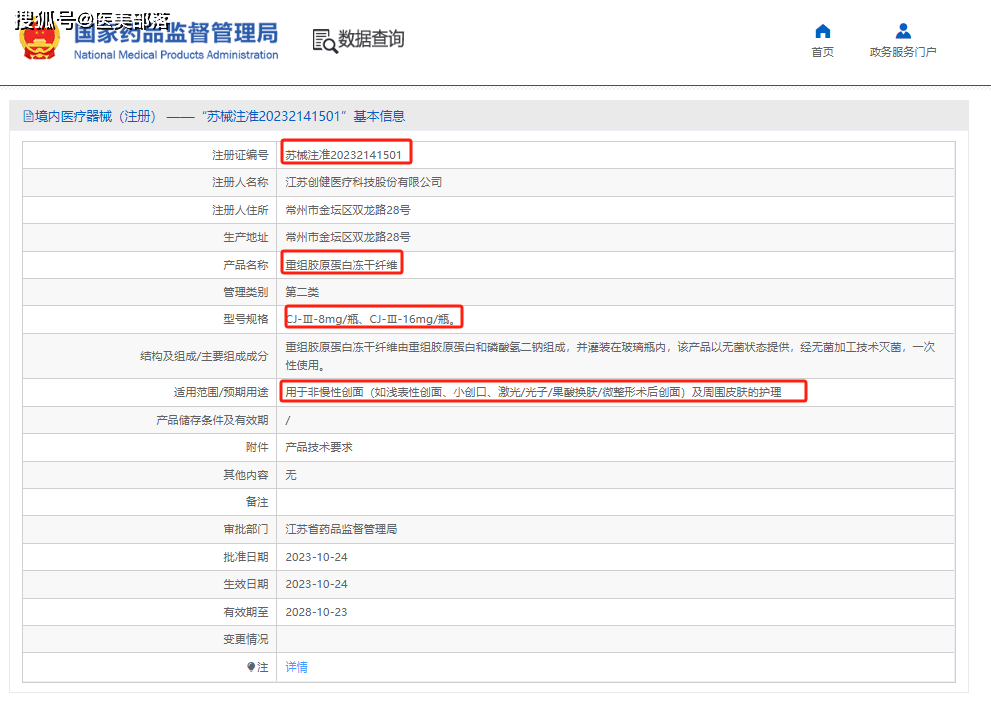
Task: Click the section header 境内医疗器械（注册）
Action: click(96, 116)
